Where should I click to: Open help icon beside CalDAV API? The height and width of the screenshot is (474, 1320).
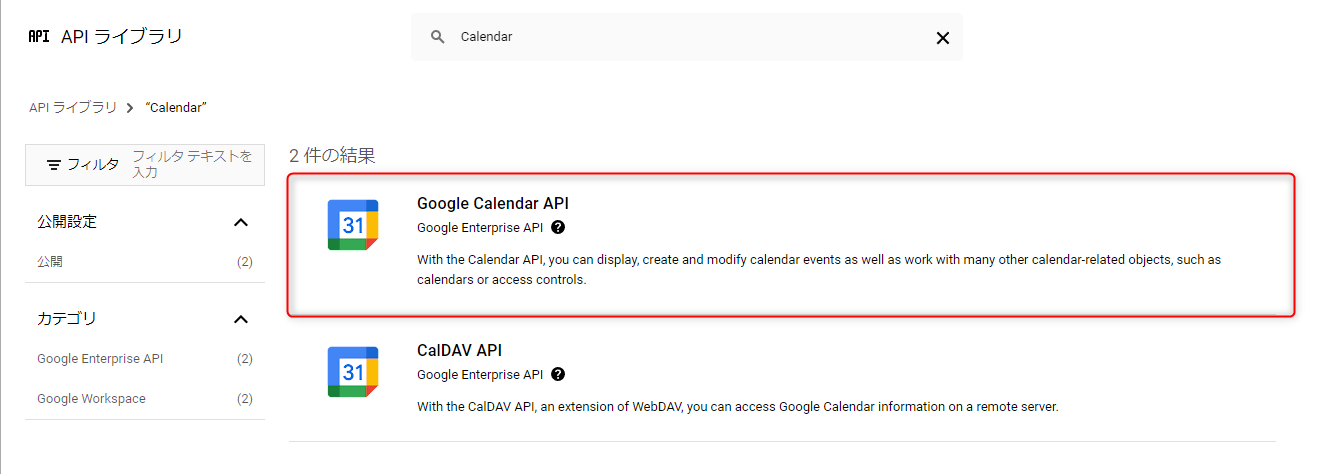(x=558, y=374)
